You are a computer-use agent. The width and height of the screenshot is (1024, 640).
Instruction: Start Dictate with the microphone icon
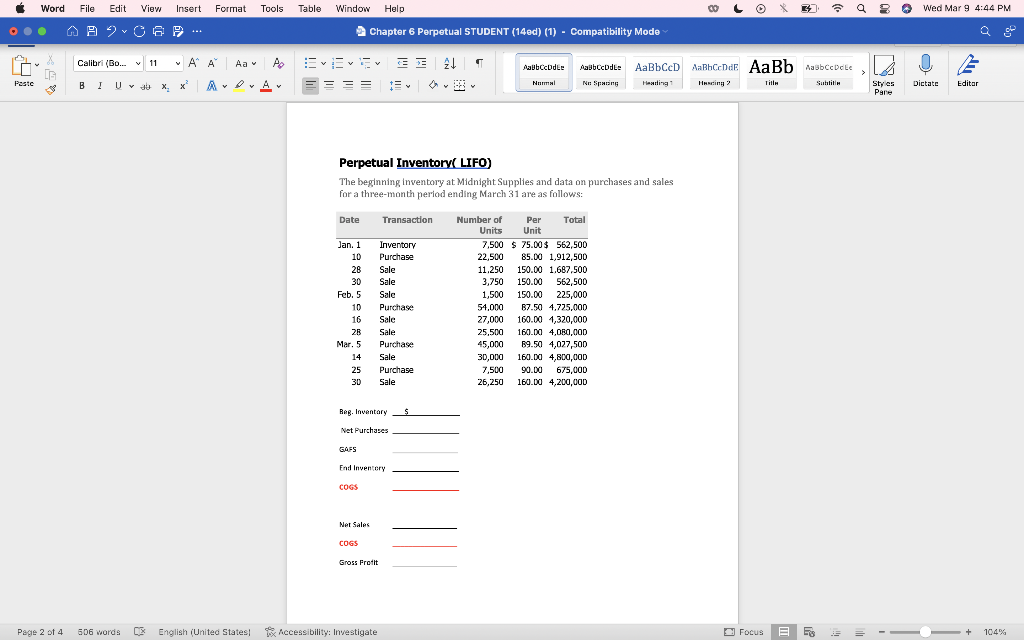pos(925,71)
